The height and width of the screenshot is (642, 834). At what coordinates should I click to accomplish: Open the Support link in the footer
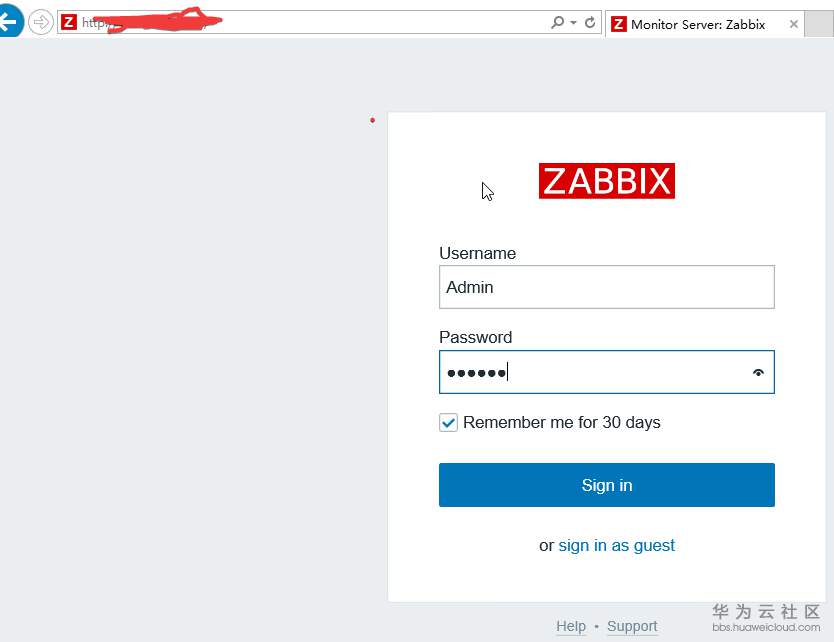tap(632, 626)
